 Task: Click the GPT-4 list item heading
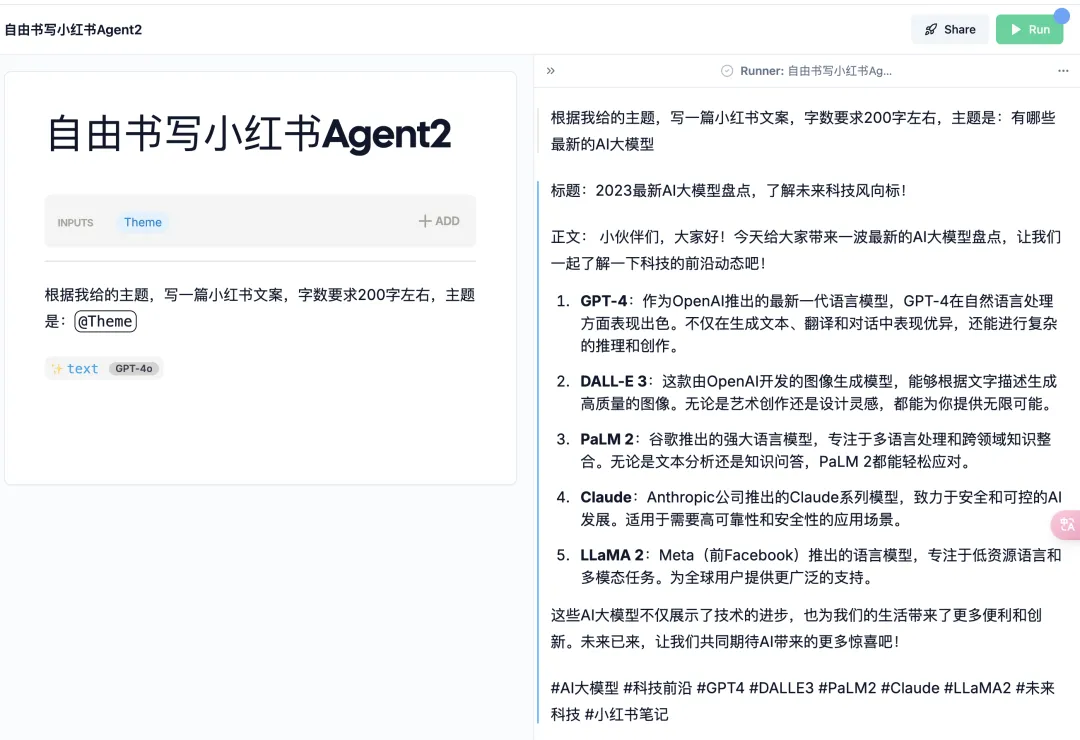[603, 301]
